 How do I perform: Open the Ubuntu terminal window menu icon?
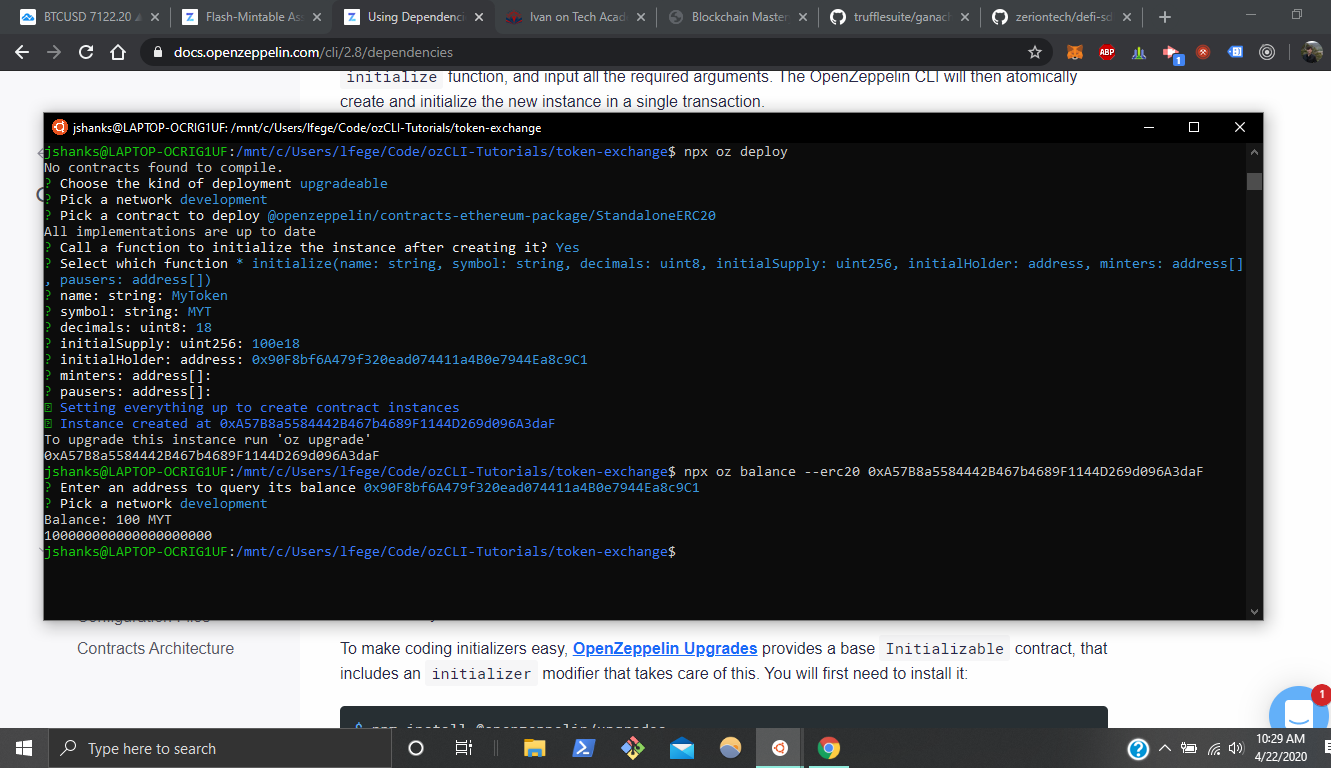(x=60, y=127)
